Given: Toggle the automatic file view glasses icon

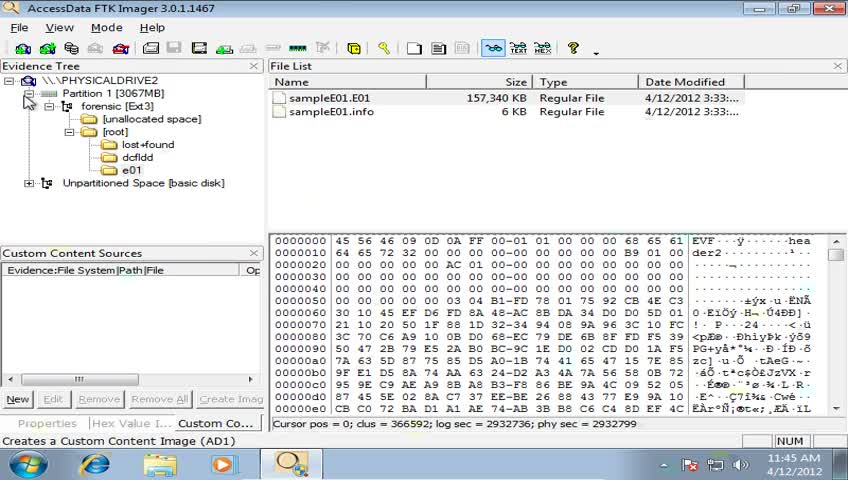Looking at the screenshot, I should [x=493, y=49].
